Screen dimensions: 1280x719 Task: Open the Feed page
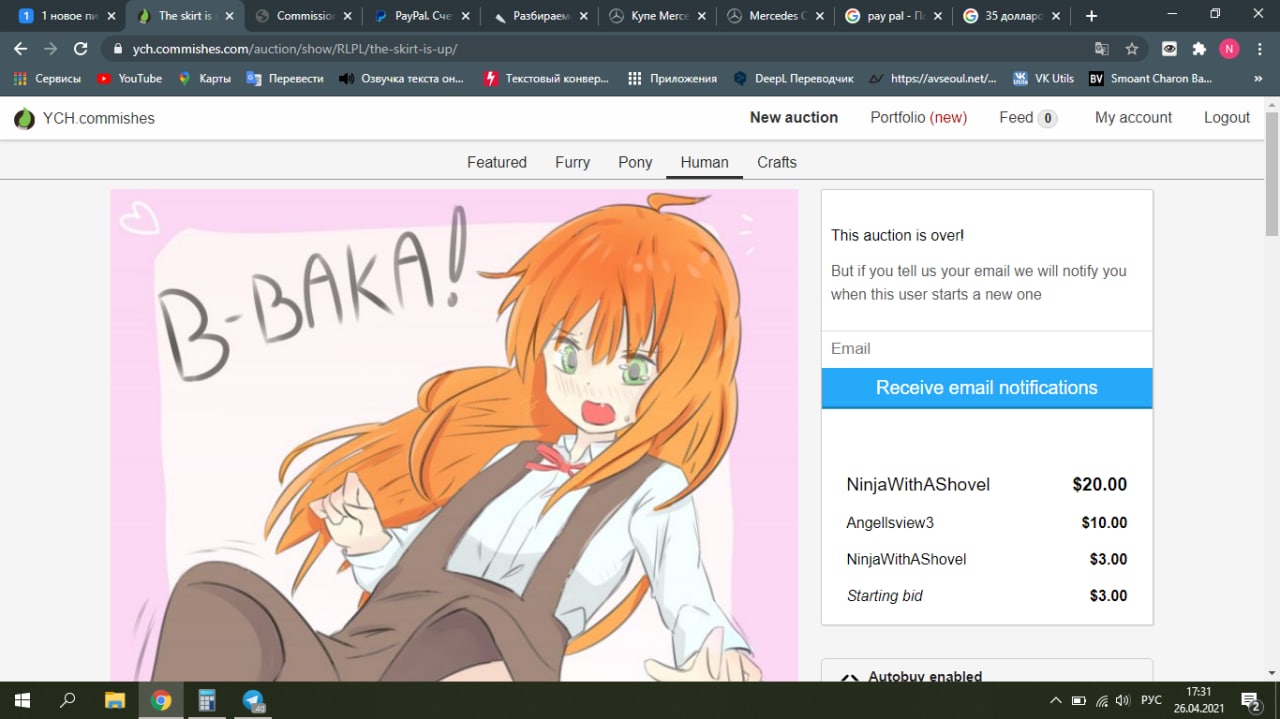(1028, 117)
